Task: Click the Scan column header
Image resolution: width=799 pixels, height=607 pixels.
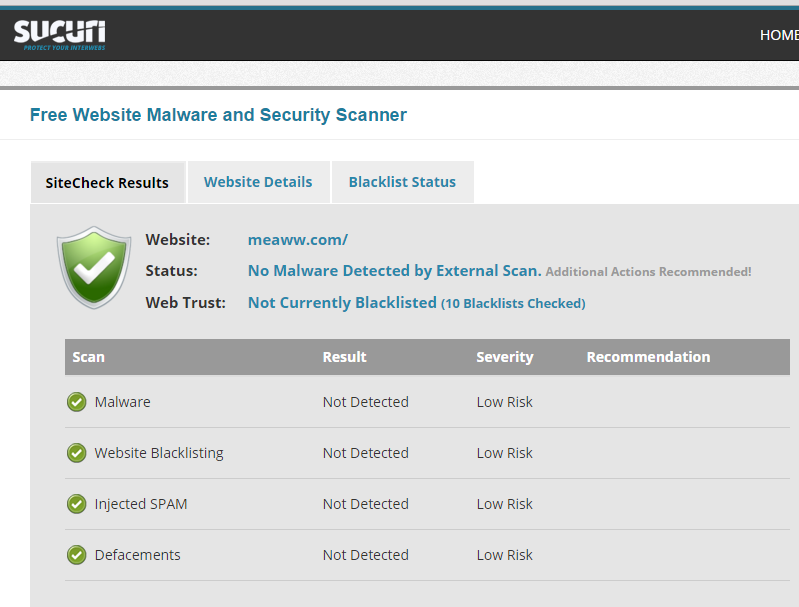Action: (89, 357)
